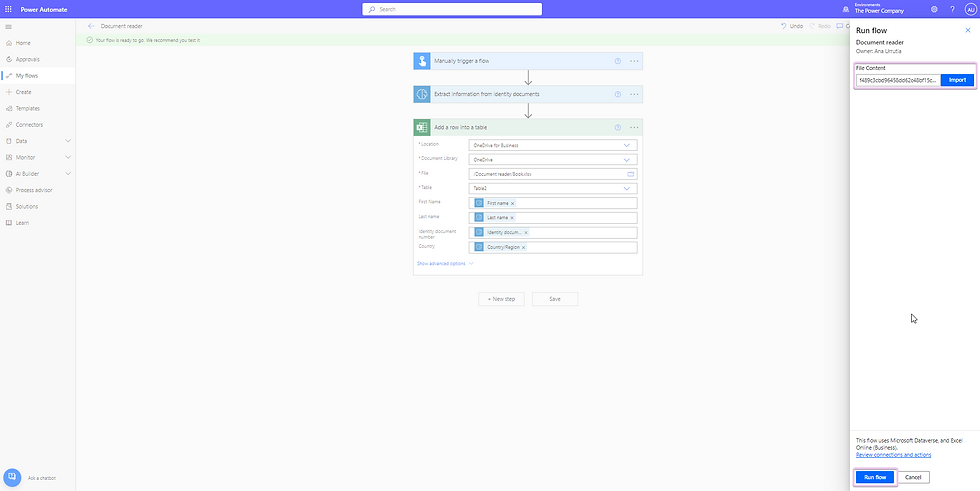Click Cancel in Run flow panel

(913, 477)
